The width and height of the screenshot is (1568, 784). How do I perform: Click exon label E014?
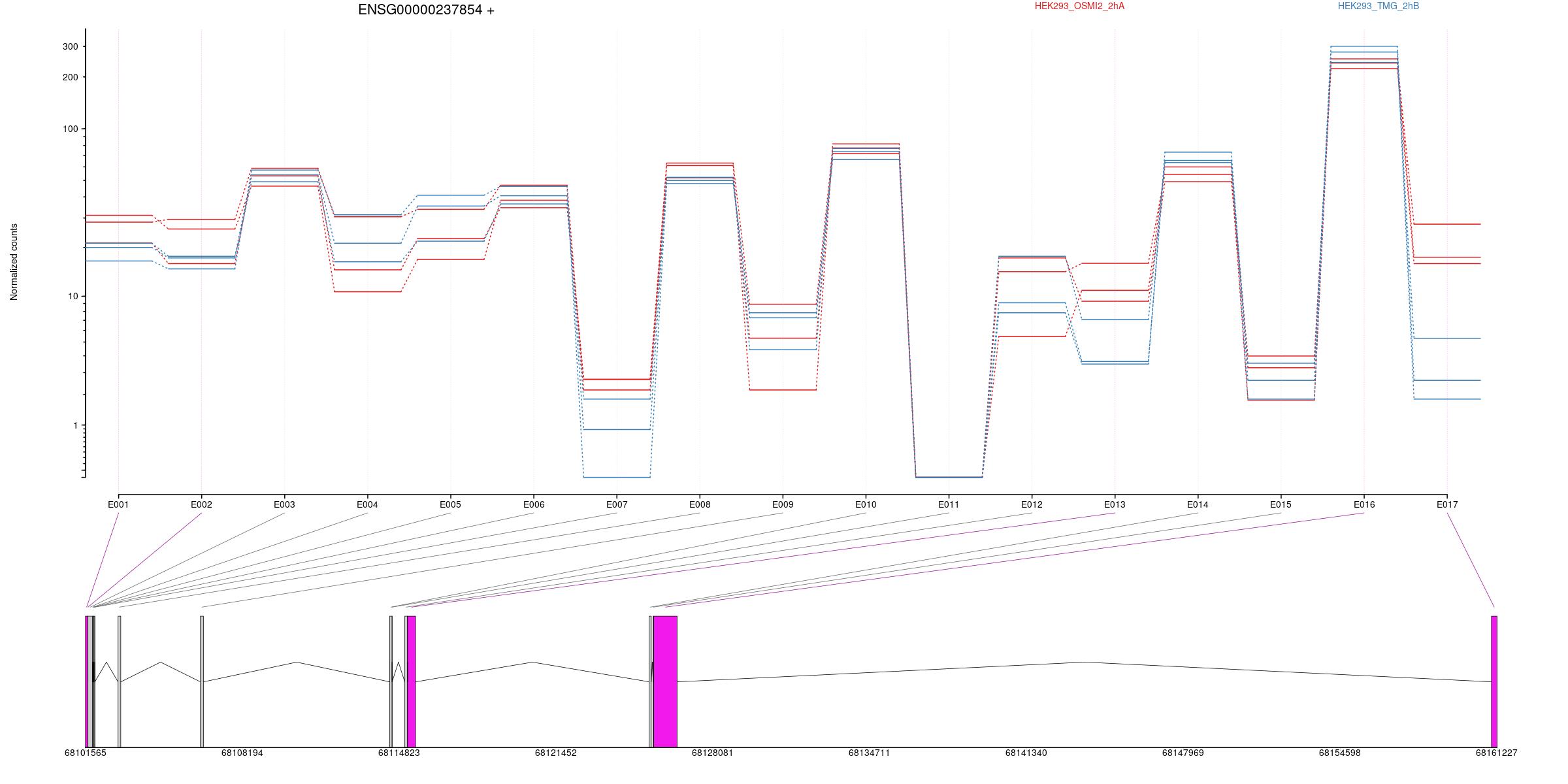1198,504
